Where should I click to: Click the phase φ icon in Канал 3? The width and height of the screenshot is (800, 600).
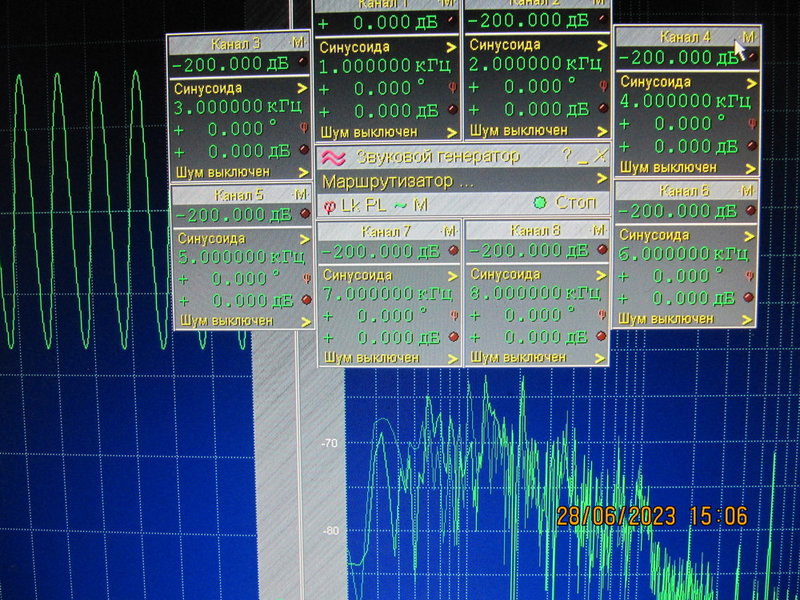[x=303, y=127]
